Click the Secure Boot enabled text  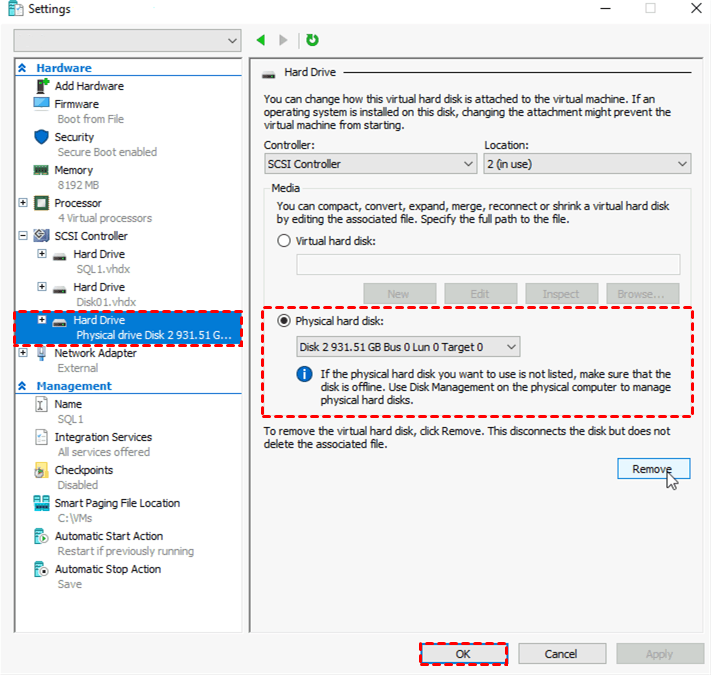pos(107,152)
